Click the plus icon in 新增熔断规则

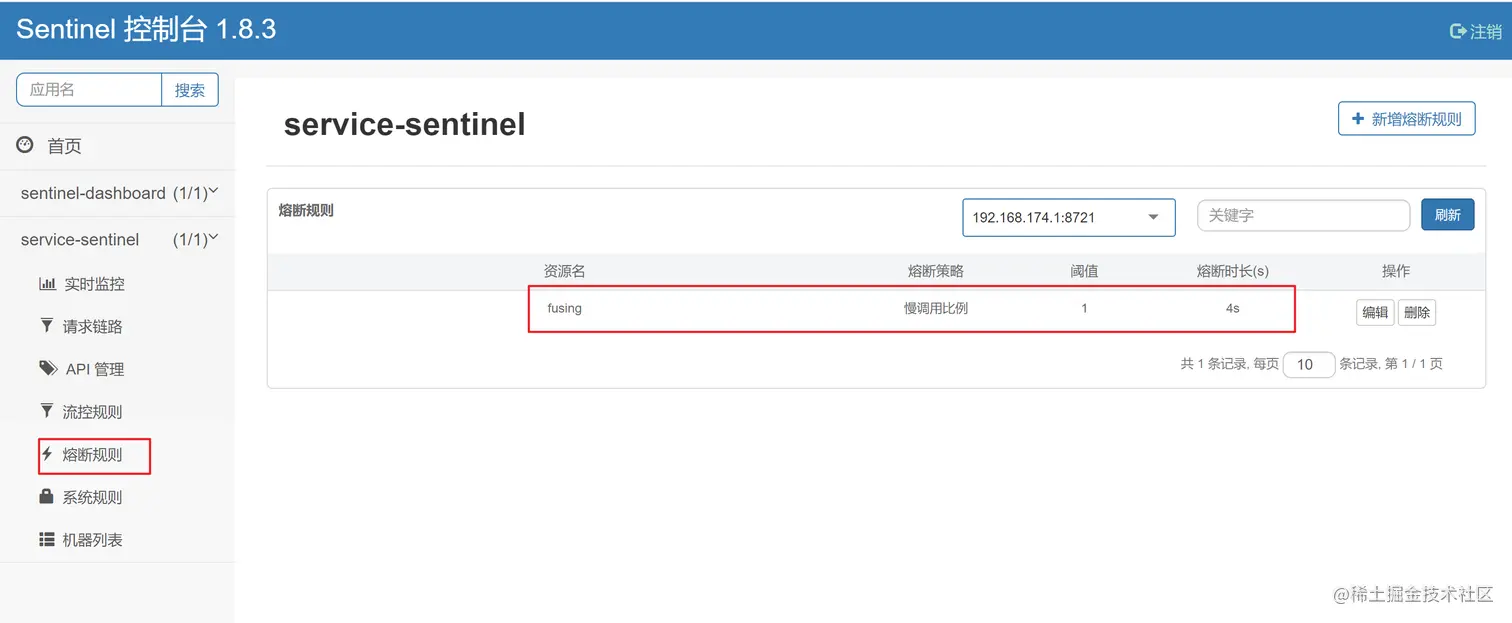click(1357, 119)
